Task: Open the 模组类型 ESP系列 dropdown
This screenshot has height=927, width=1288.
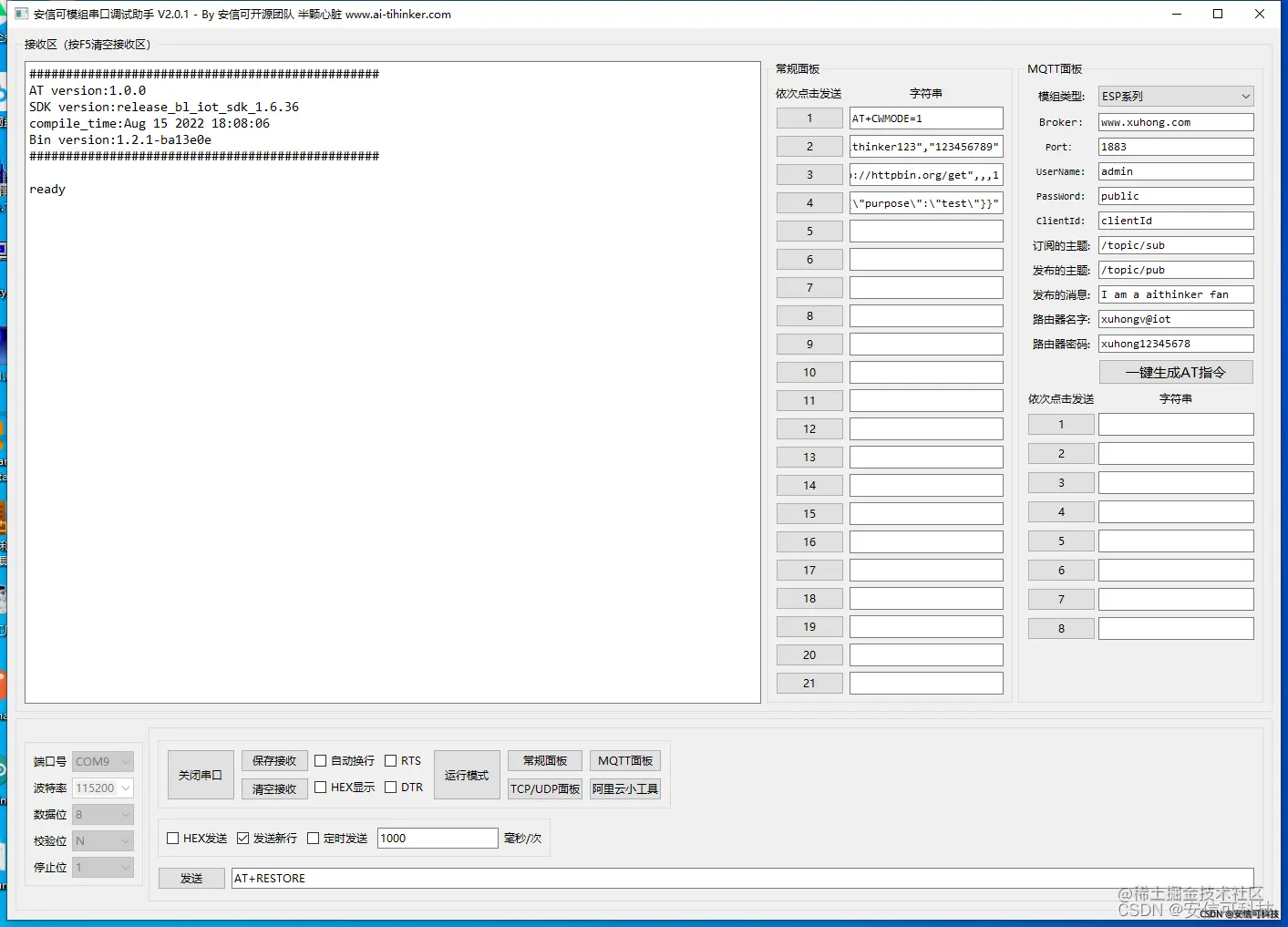Action: [x=1176, y=97]
